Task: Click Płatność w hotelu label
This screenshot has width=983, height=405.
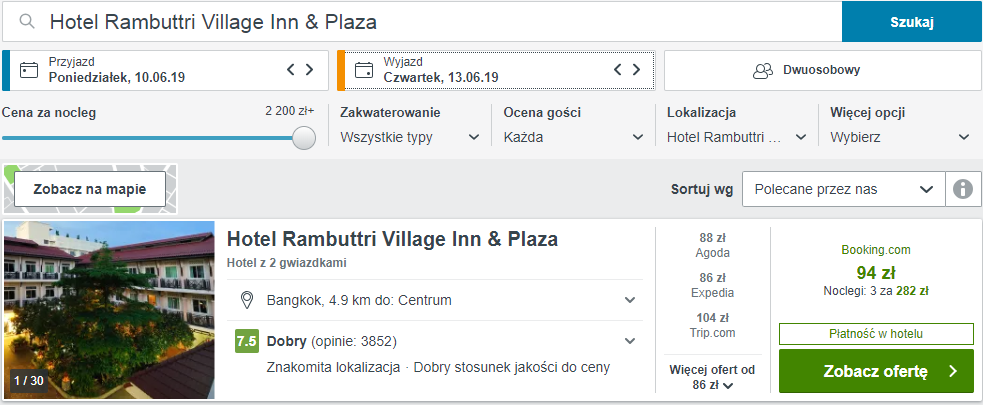Action: (876, 334)
